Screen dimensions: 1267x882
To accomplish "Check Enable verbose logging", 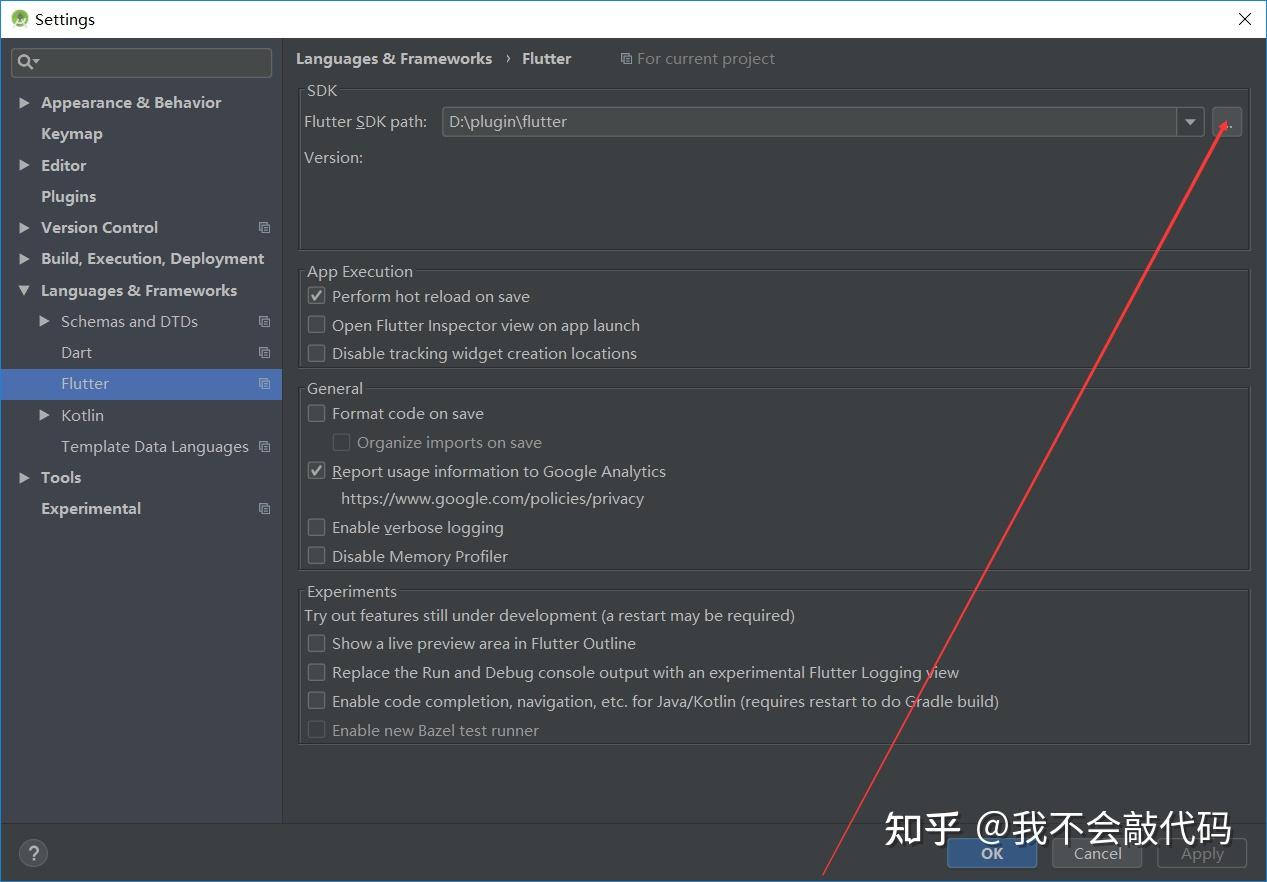I will (316, 527).
